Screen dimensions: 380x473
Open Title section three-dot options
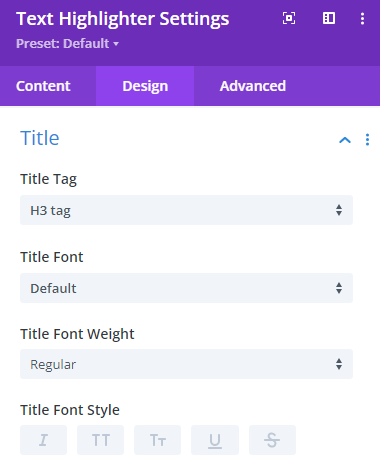pos(367,140)
